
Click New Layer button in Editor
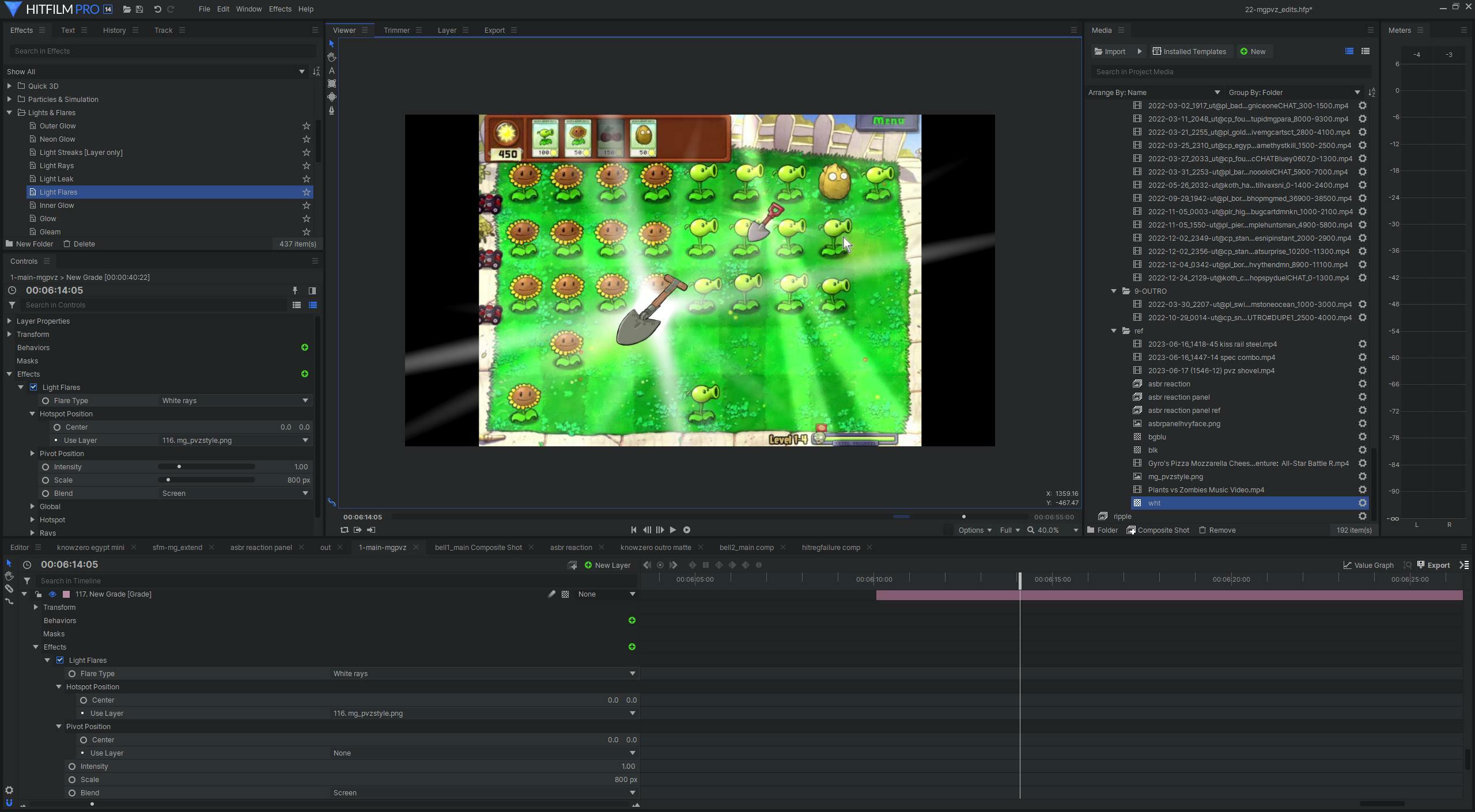coord(608,566)
